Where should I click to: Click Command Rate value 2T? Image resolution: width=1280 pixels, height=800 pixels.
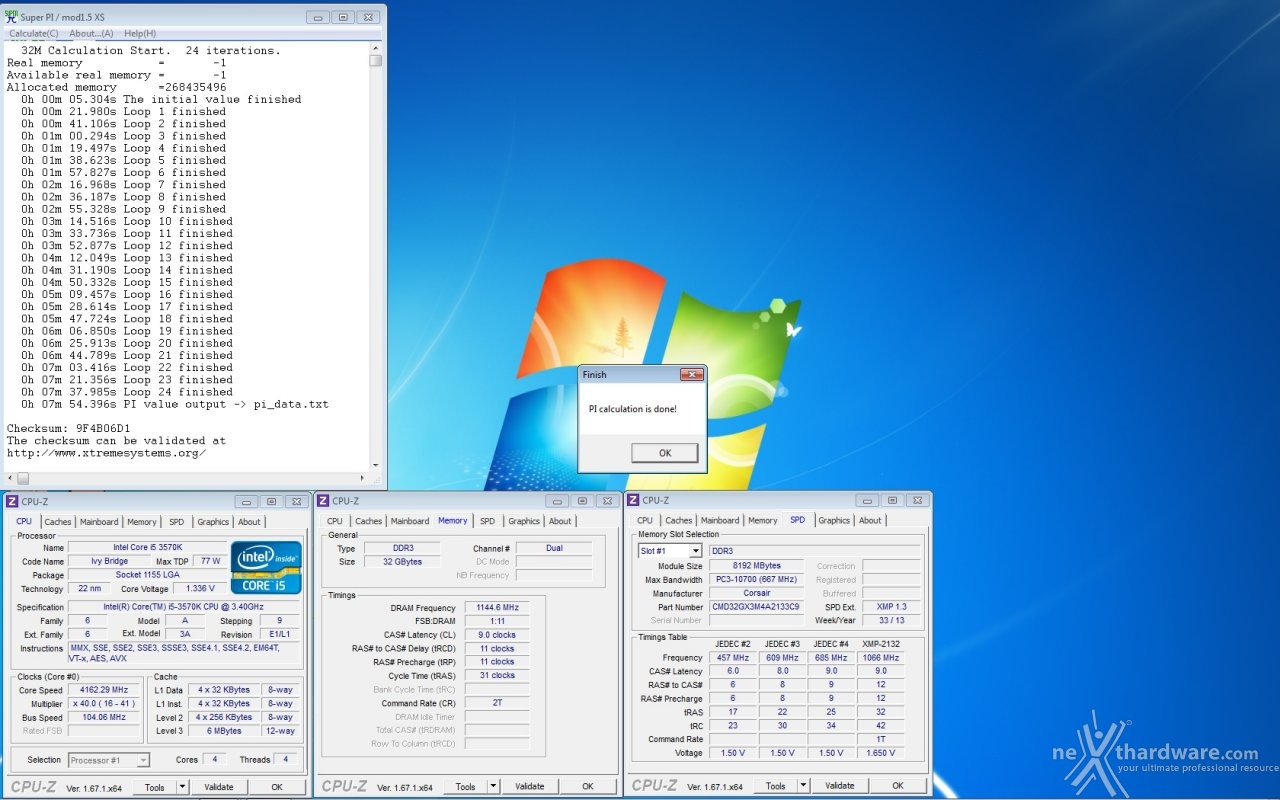point(497,703)
